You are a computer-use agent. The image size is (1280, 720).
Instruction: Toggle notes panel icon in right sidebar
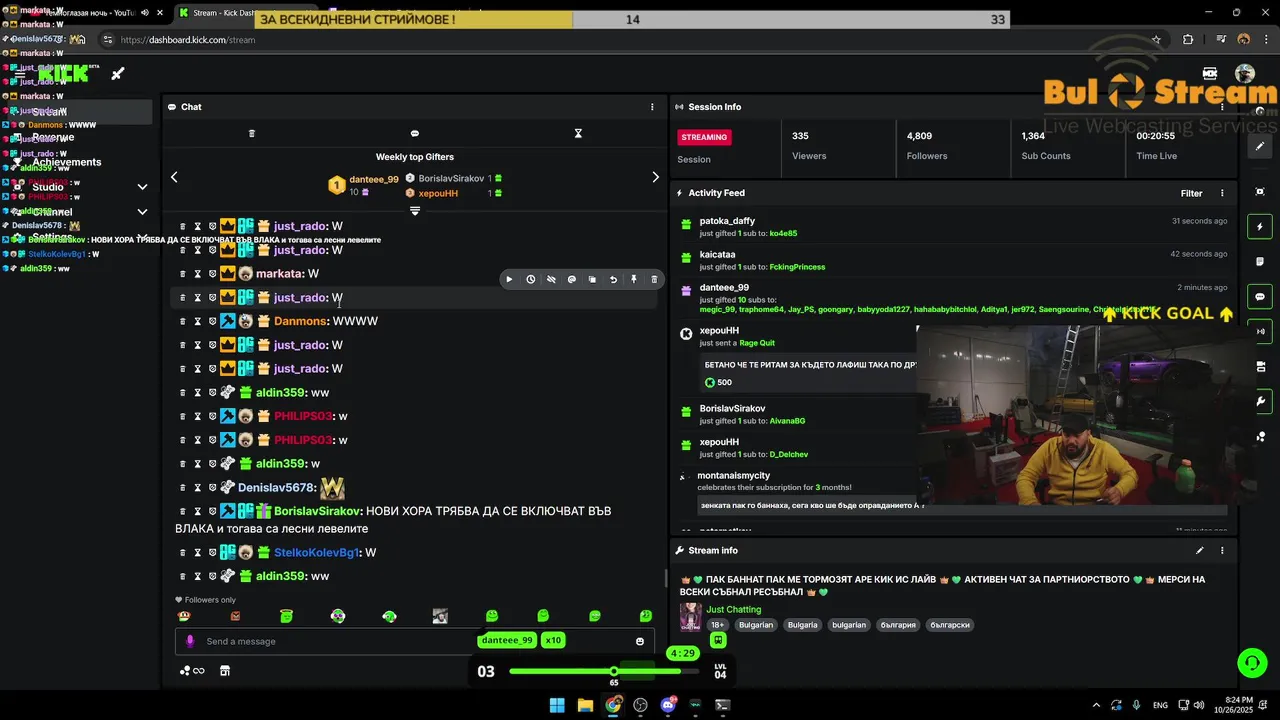pos(1260,262)
